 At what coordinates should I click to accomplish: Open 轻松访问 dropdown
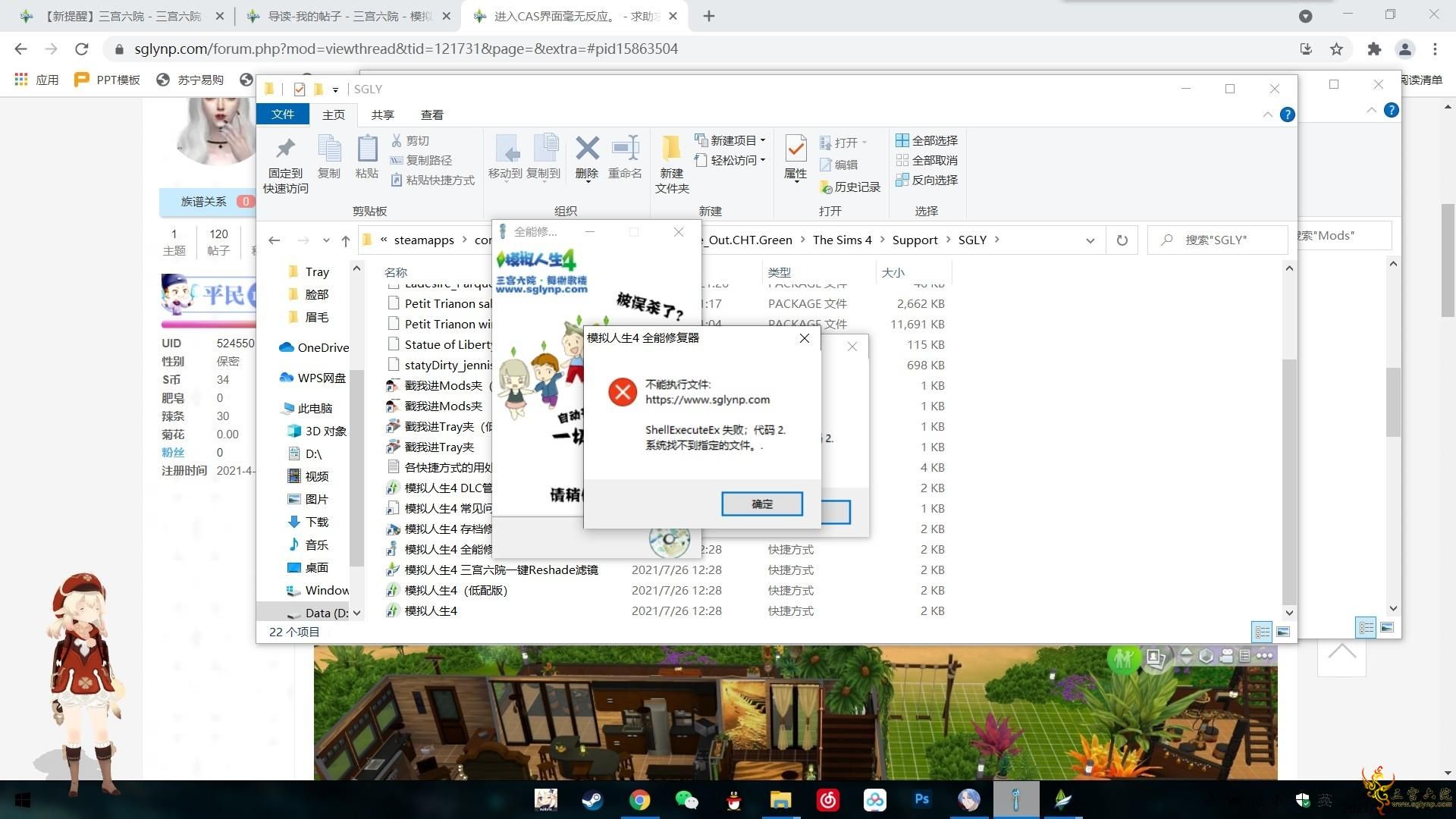[730, 160]
